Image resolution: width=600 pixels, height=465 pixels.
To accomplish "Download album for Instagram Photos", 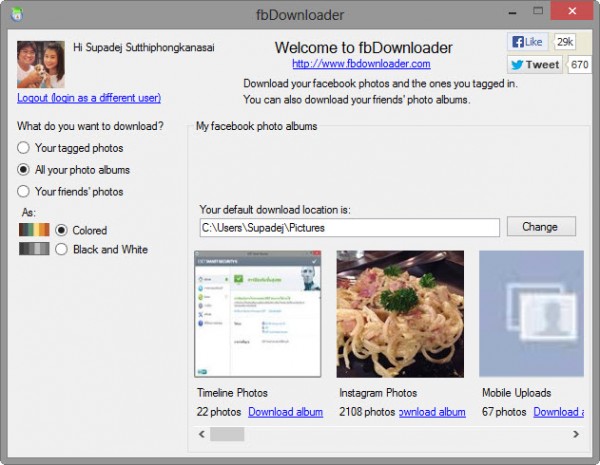I will click(x=432, y=412).
